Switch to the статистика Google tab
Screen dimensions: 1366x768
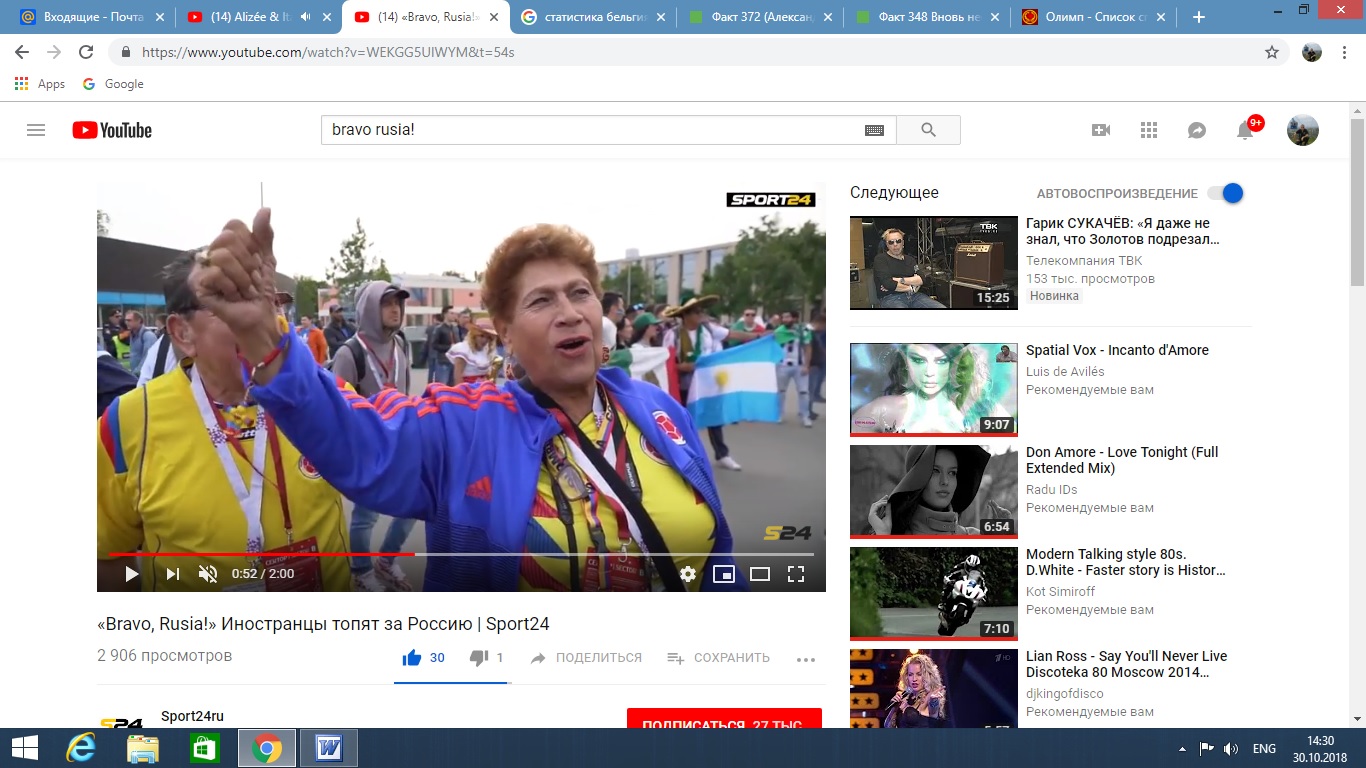pos(592,17)
